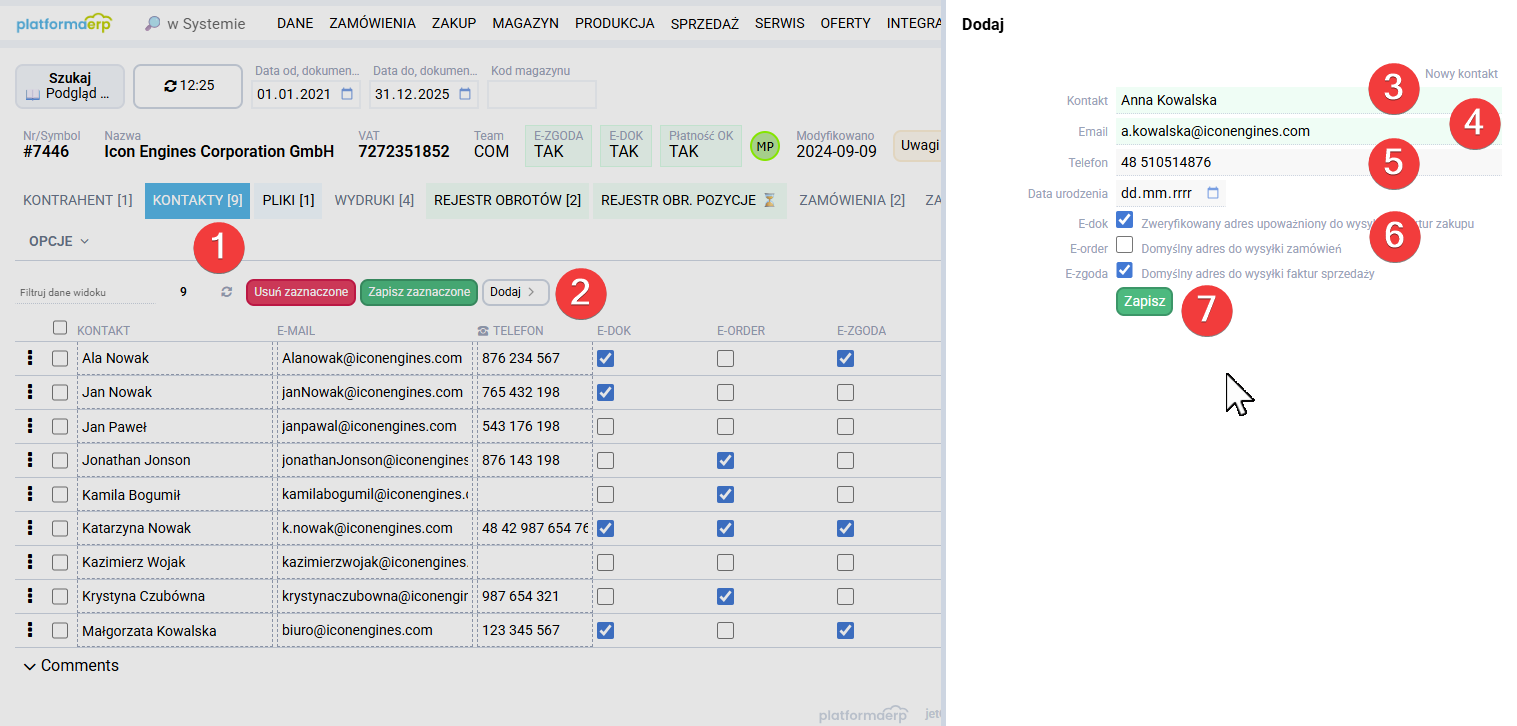This screenshot has height=726, width=1517.
Task: Click the platformaerp logo
Action: tap(63, 22)
